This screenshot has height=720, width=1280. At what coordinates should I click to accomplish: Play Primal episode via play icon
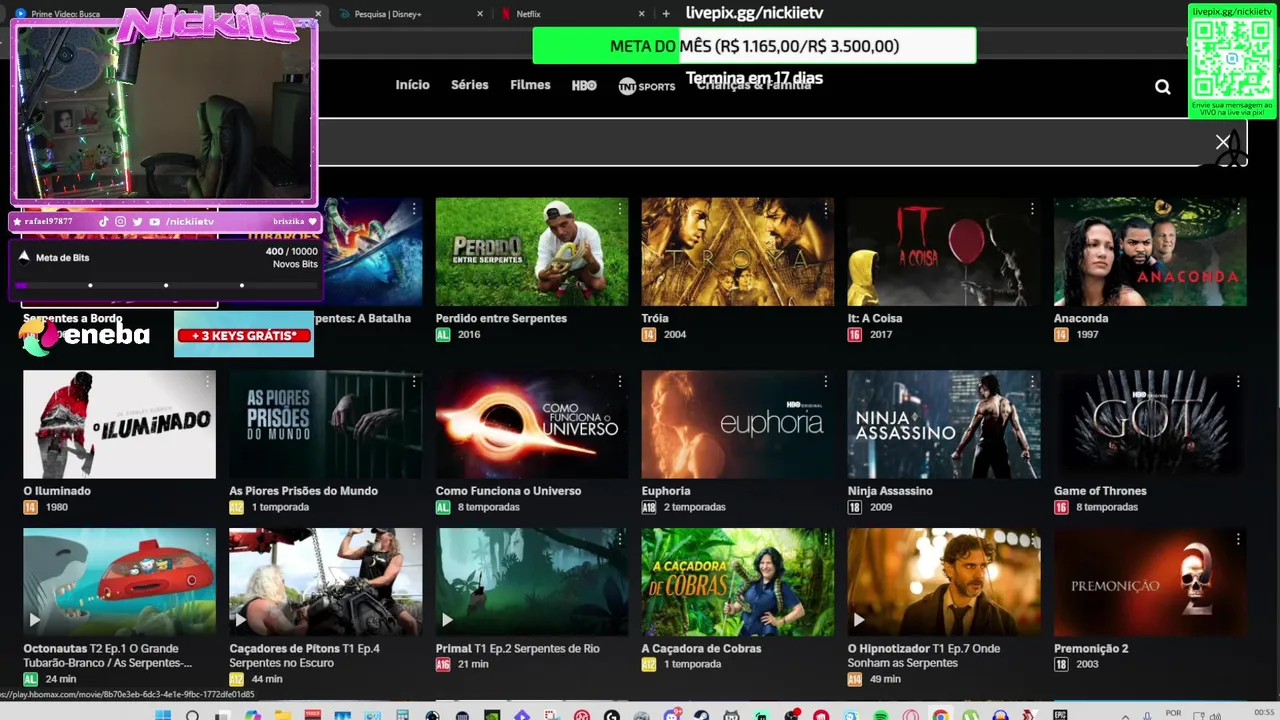click(447, 620)
